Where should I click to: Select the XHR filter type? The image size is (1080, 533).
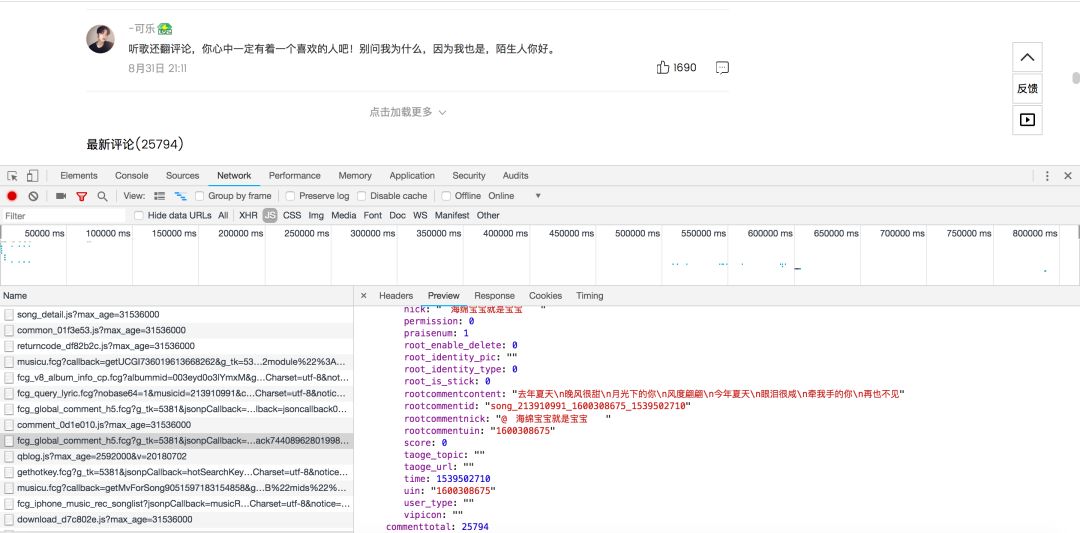248,216
